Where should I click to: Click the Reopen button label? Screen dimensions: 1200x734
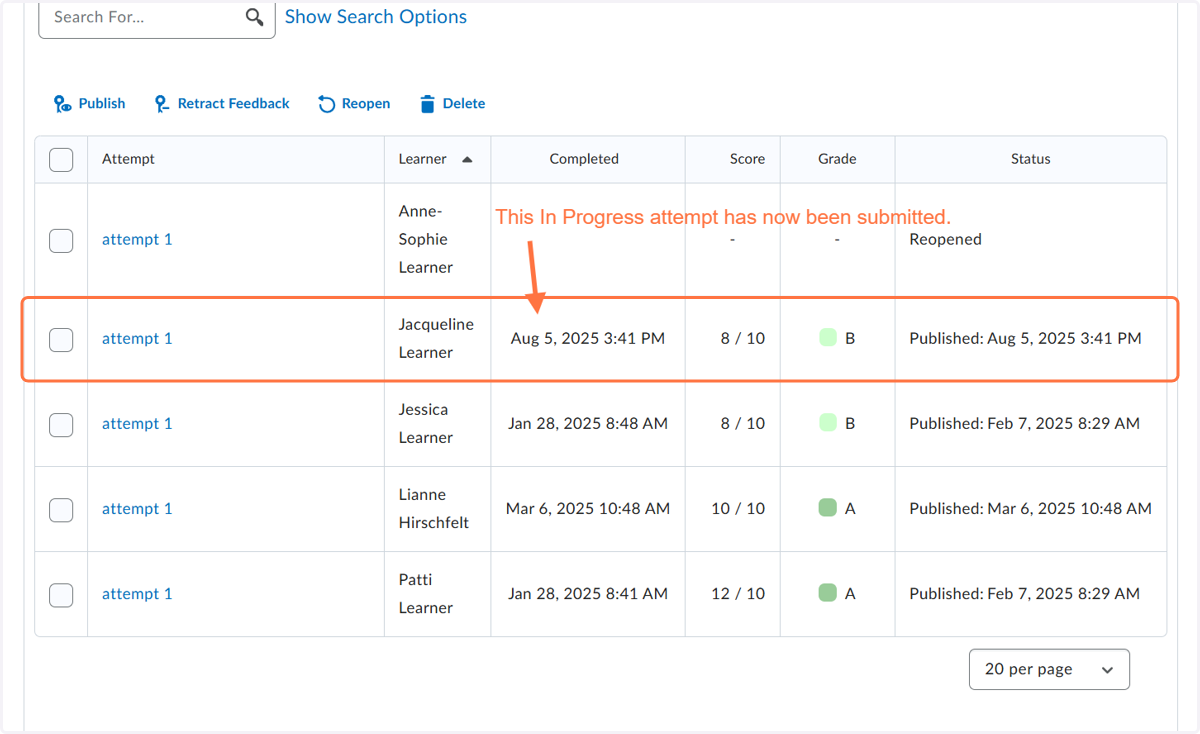point(366,104)
